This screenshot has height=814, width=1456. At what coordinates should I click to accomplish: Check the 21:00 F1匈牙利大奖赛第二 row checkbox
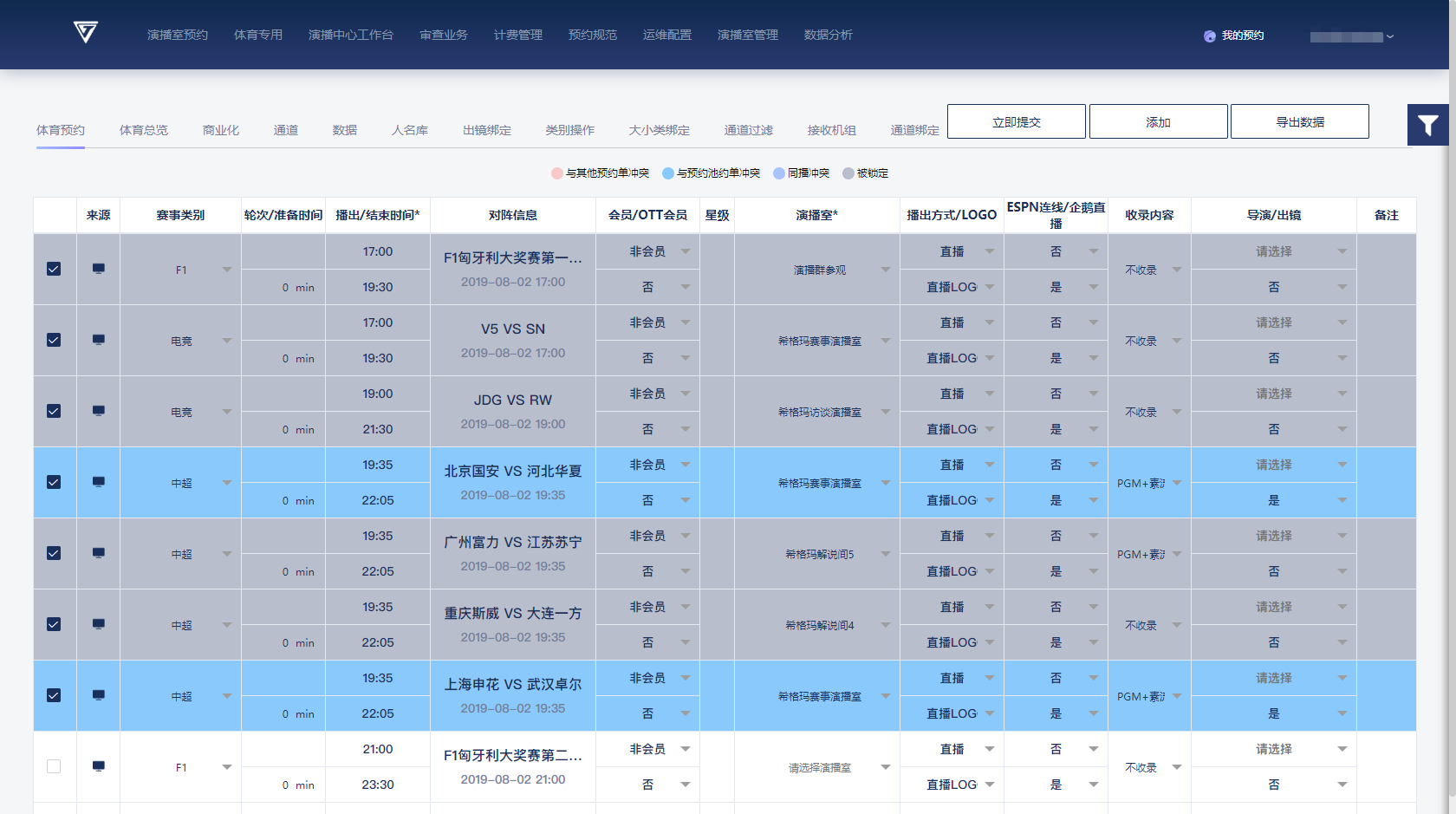pyautogui.click(x=54, y=766)
